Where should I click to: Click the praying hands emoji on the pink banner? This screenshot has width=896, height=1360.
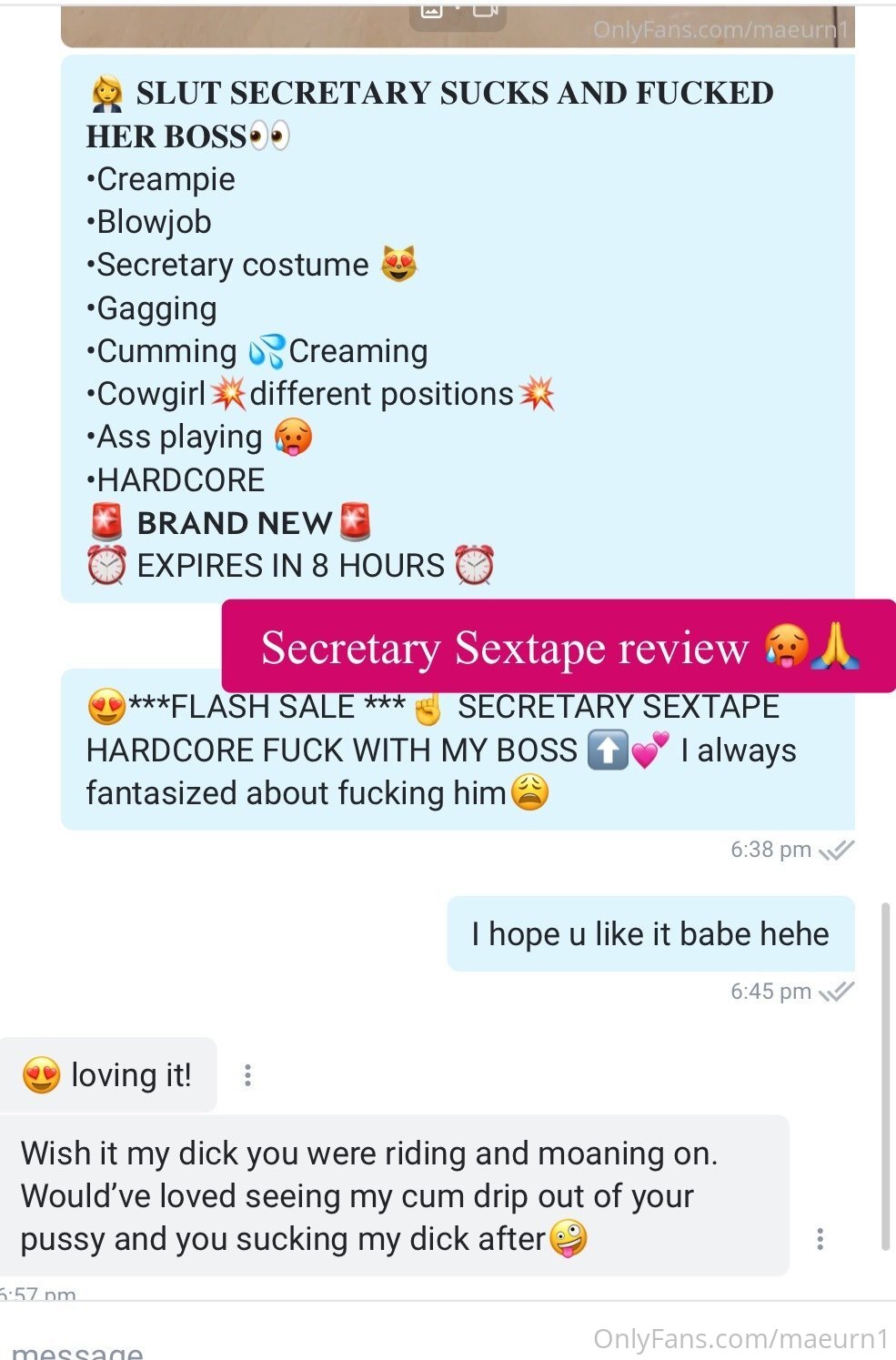834,648
